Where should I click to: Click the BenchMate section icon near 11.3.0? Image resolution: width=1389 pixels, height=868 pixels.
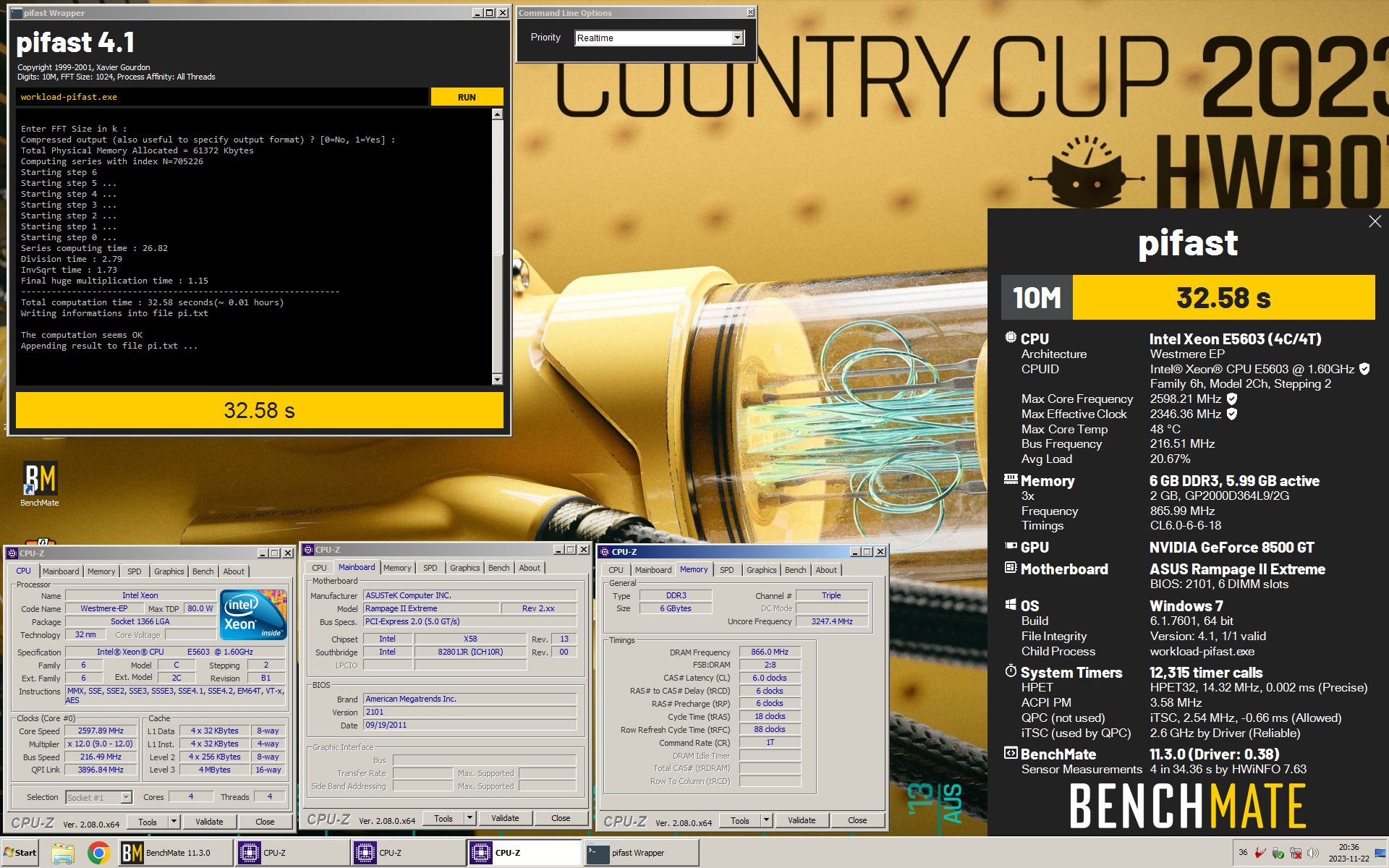pyautogui.click(x=1011, y=753)
